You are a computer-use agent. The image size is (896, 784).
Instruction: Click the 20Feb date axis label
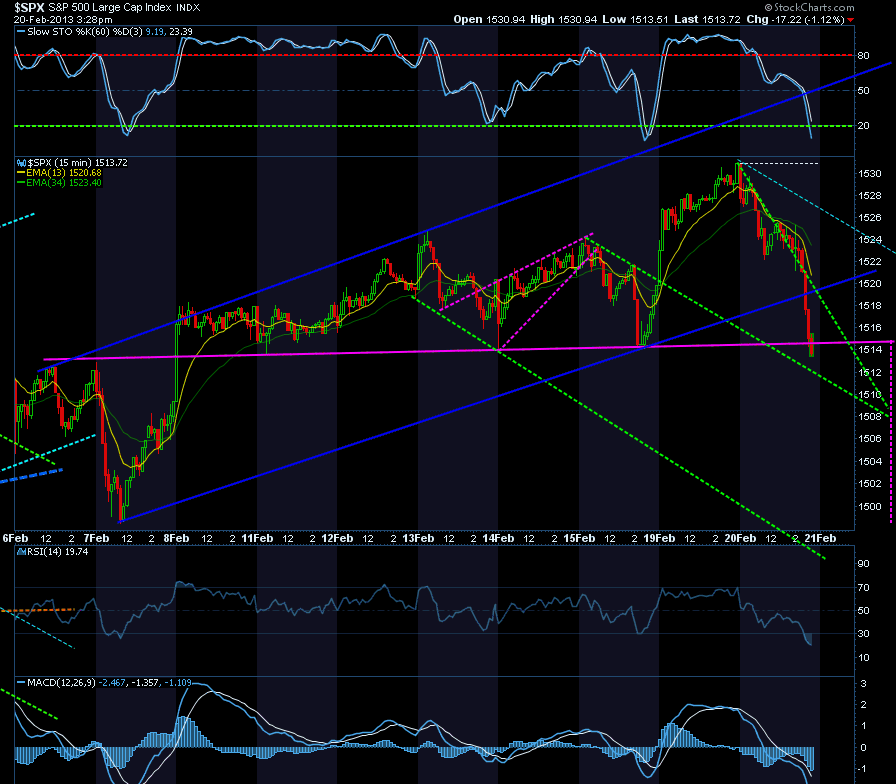[x=740, y=538]
